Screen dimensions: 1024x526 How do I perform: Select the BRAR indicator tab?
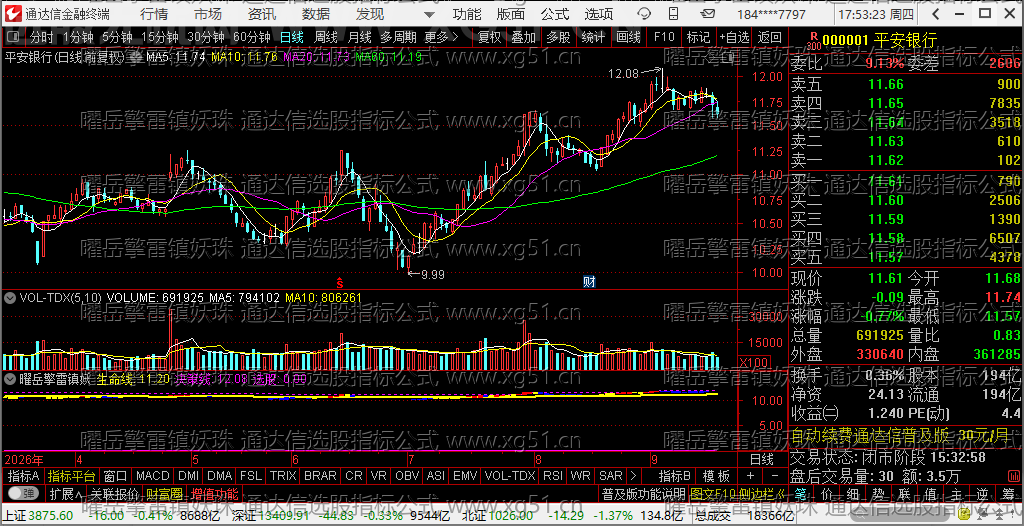click(x=321, y=476)
